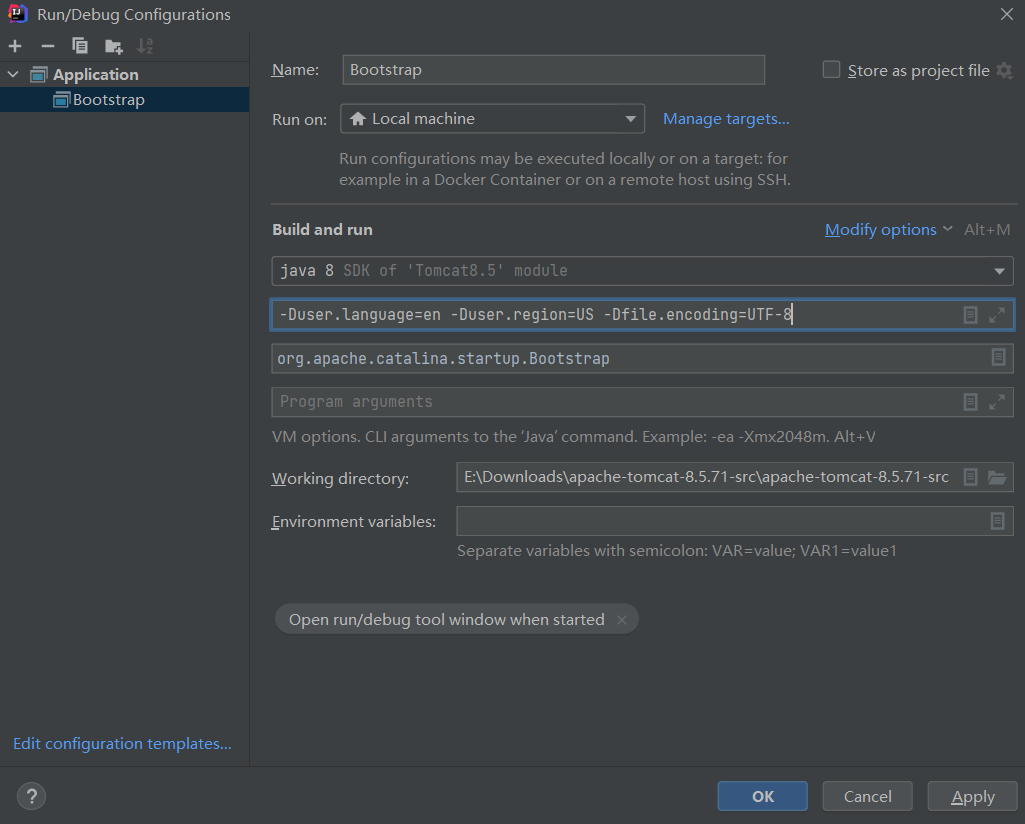1025x824 pixels.
Task: Open the Modify options menu
Action: pos(888,230)
